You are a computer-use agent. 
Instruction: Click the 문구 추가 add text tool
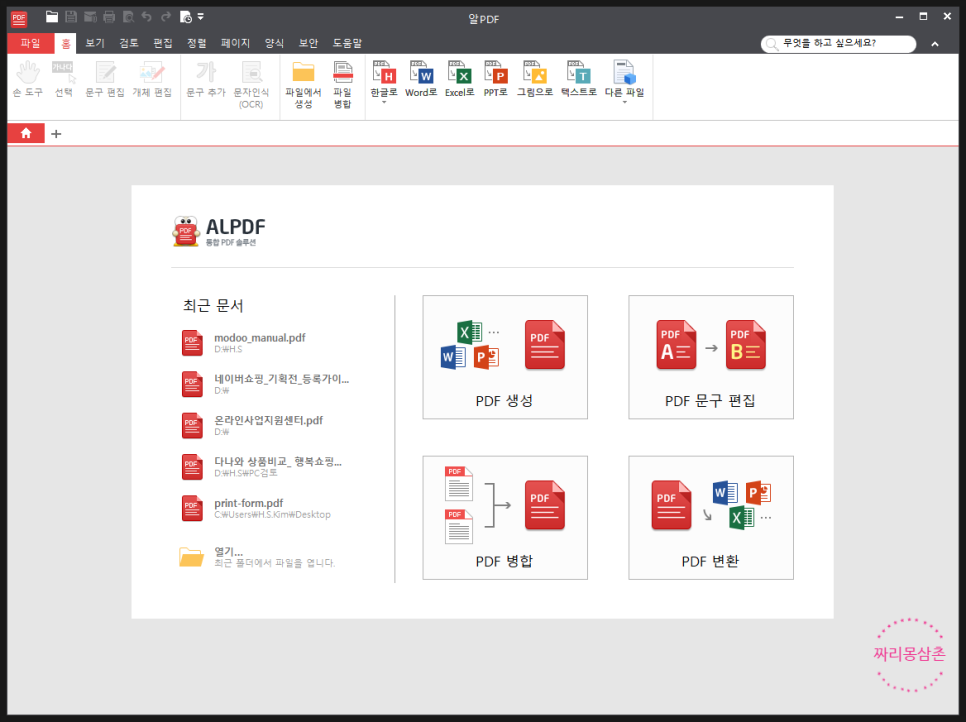[206, 80]
